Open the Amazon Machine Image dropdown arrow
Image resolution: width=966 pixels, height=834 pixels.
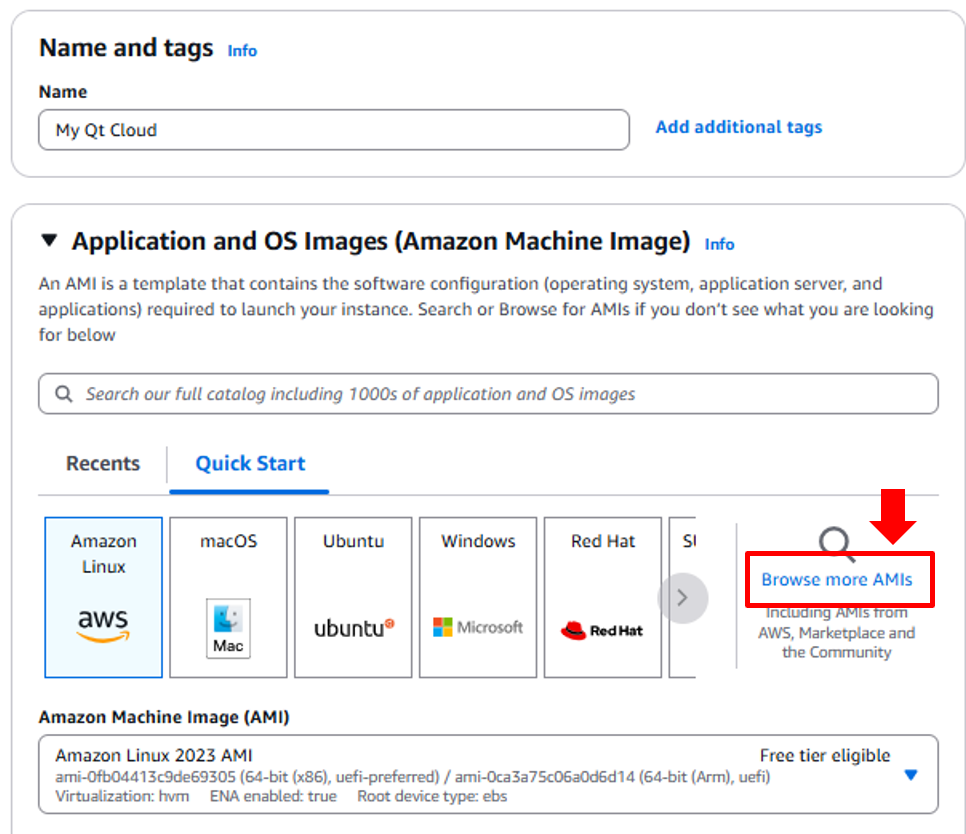click(910, 775)
